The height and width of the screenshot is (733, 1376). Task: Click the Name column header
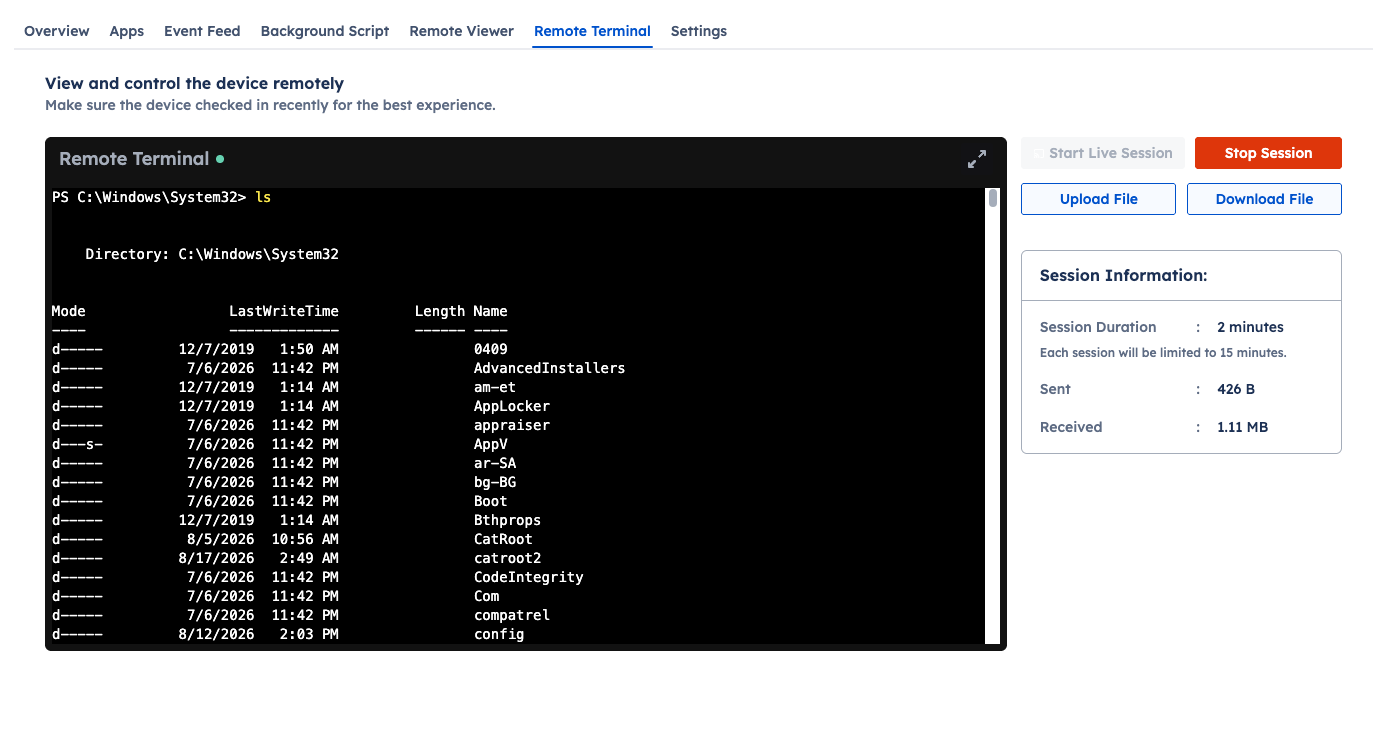click(490, 311)
